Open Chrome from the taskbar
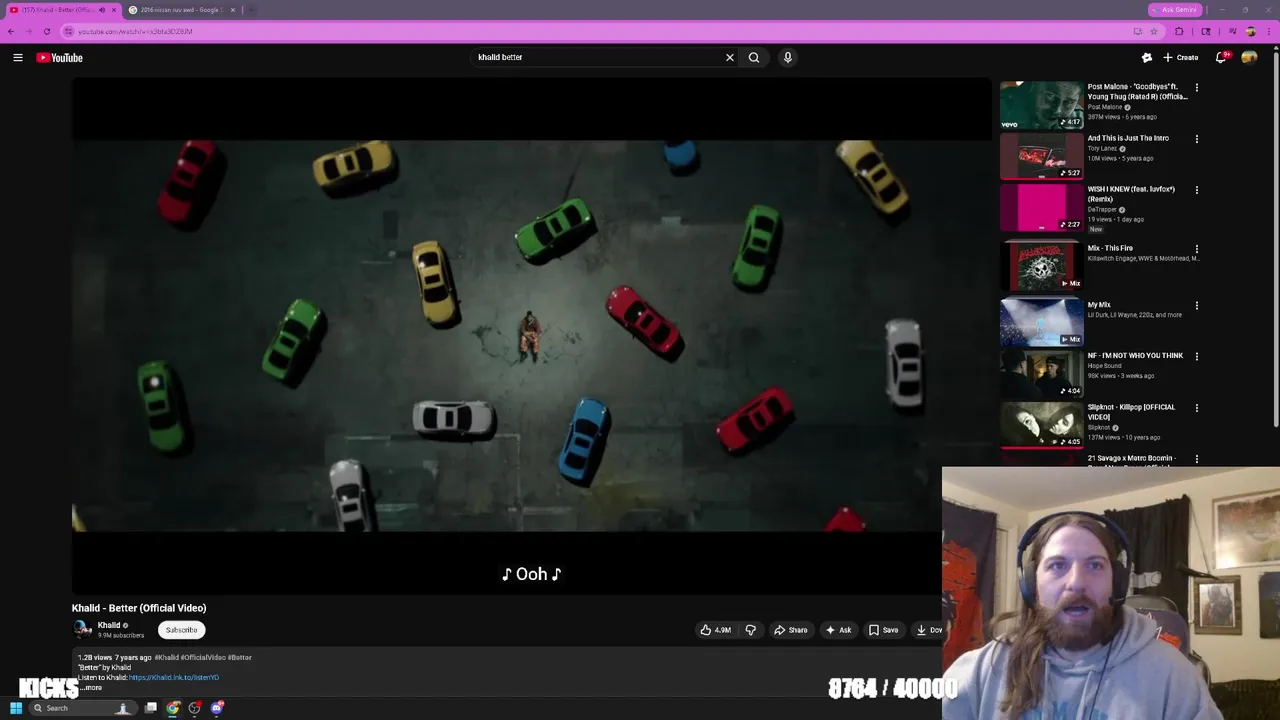Viewport: 1280px width, 720px height. tap(173, 708)
